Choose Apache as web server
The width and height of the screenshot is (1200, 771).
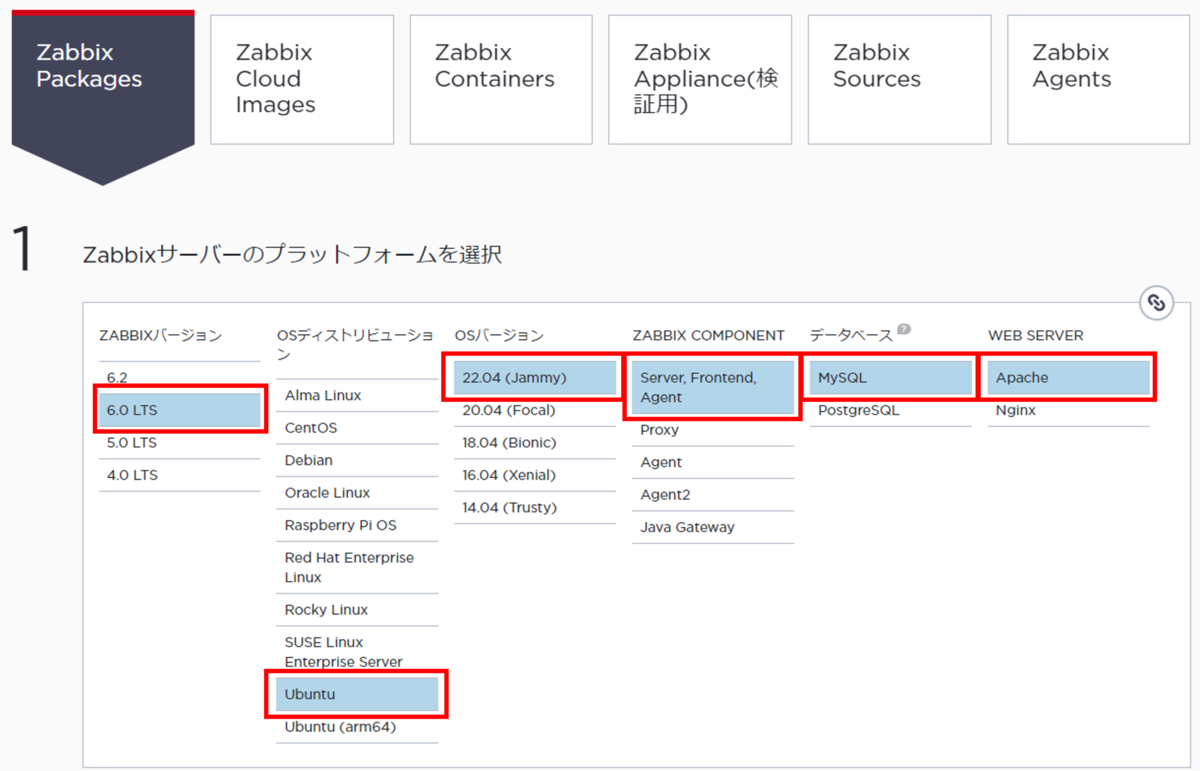point(1069,378)
